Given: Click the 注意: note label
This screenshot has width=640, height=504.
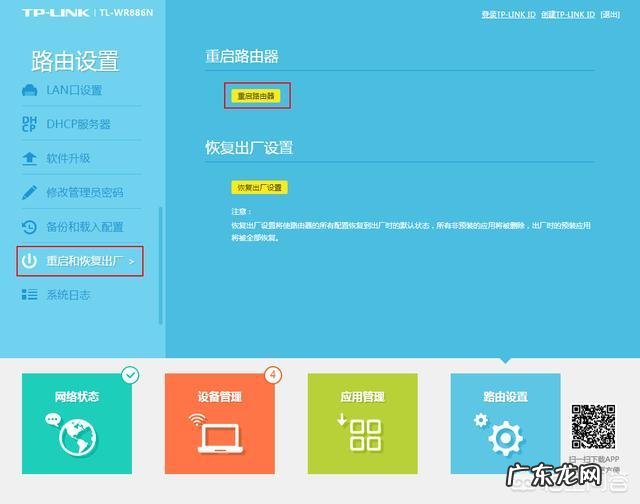Looking at the screenshot, I should pos(241,211).
